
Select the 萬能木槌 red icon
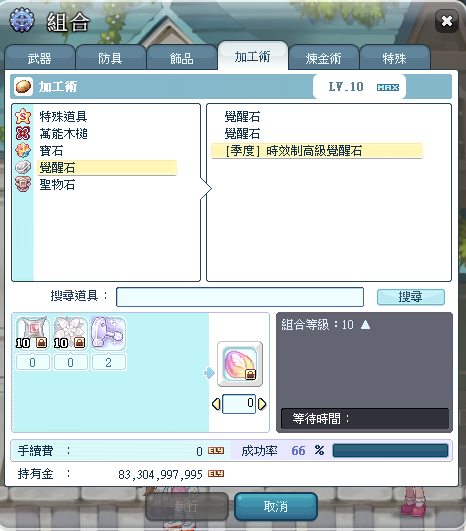(23, 133)
